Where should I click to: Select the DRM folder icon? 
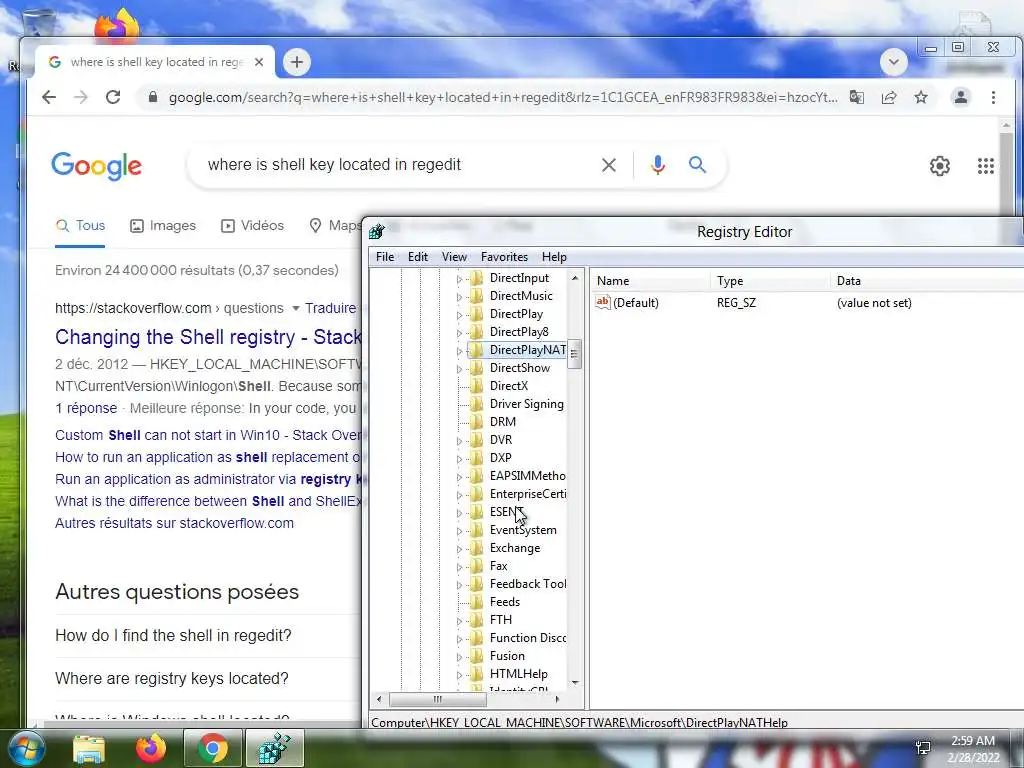tap(477, 422)
